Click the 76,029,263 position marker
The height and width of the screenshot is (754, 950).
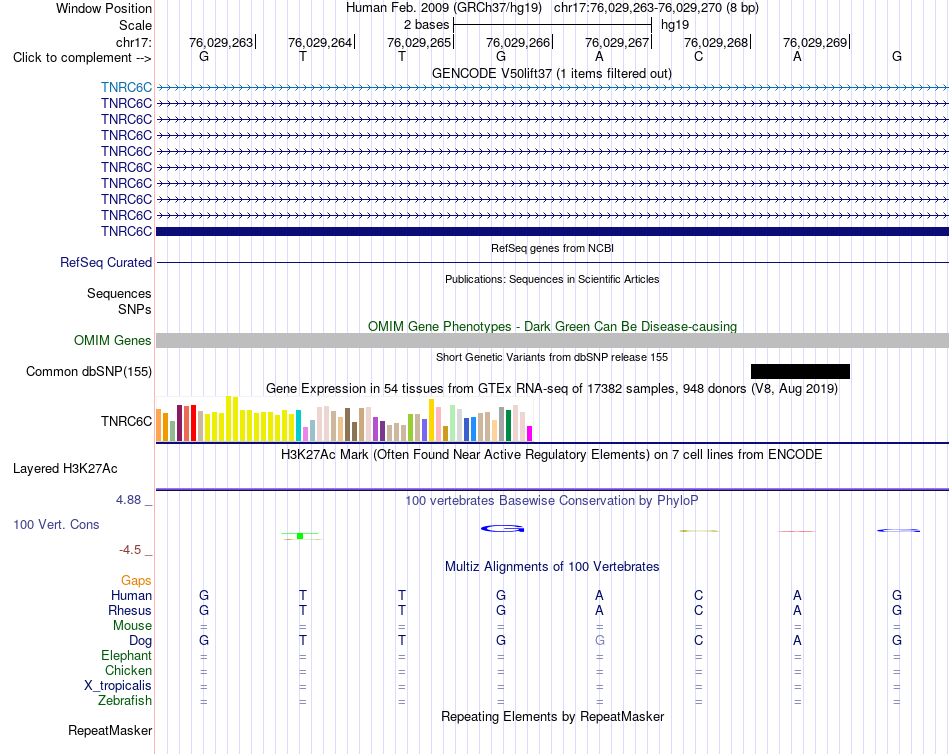(221, 42)
